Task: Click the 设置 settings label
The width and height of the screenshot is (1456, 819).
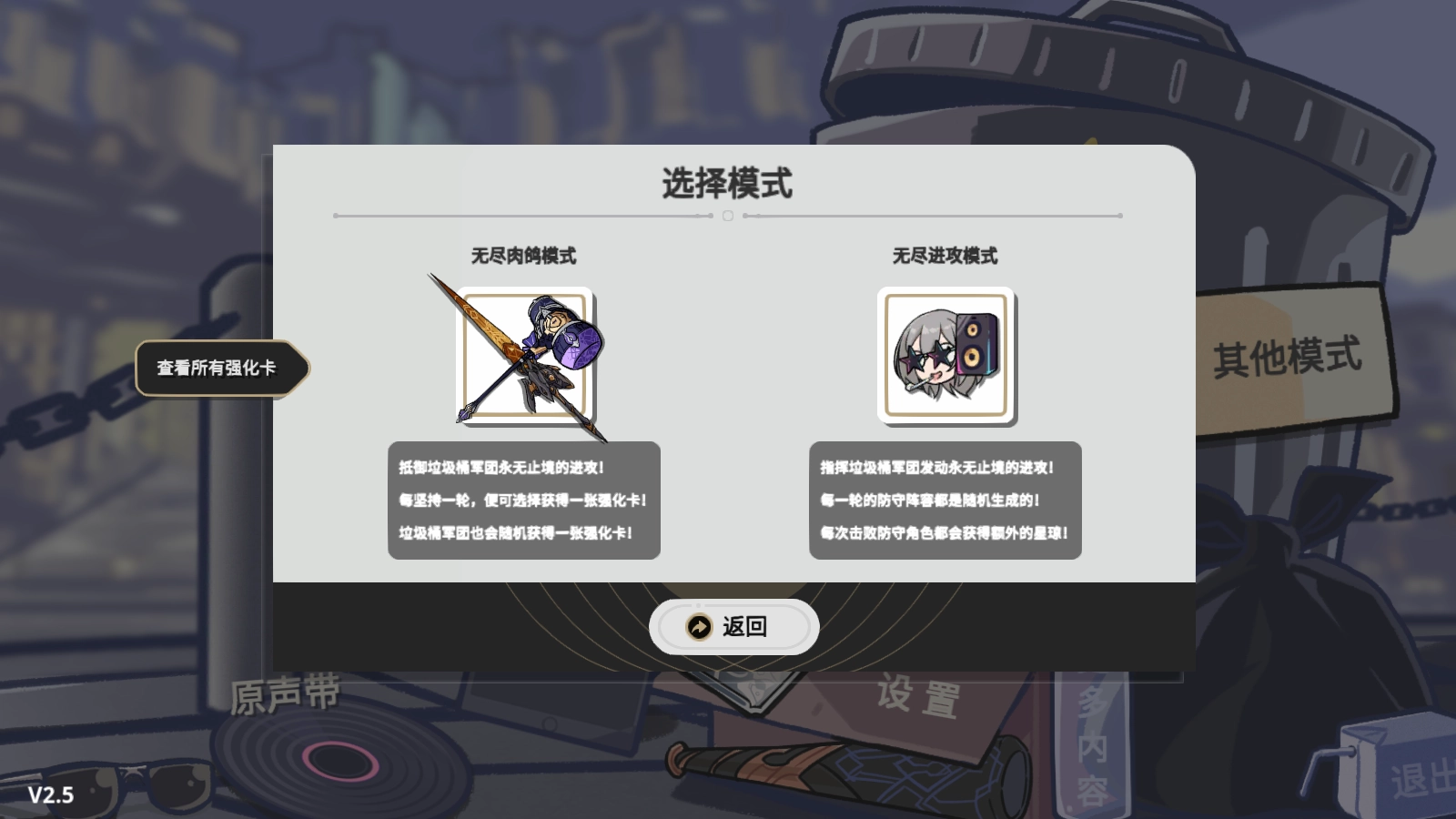Action: pos(918,697)
